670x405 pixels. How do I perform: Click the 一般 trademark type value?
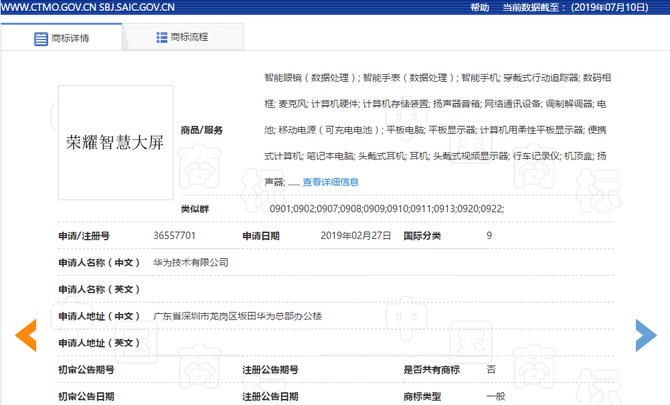(496, 397)
